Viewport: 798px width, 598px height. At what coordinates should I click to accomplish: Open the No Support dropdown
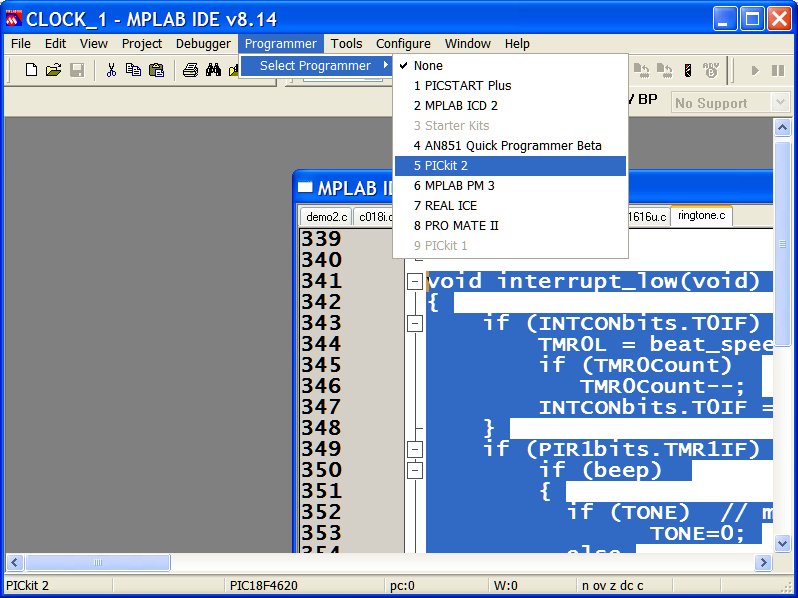point(780,103)
